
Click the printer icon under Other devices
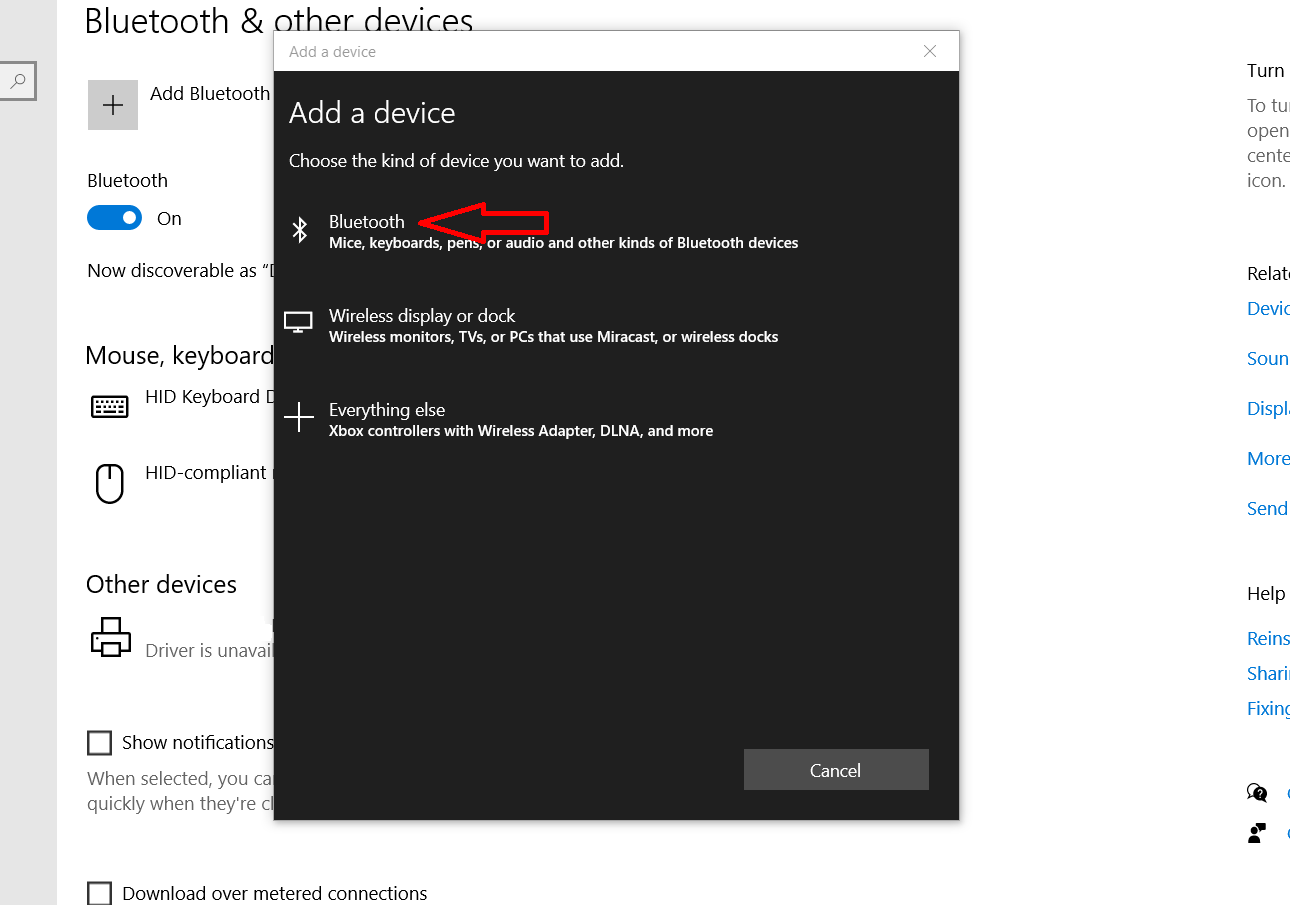(x=111, y=636)
